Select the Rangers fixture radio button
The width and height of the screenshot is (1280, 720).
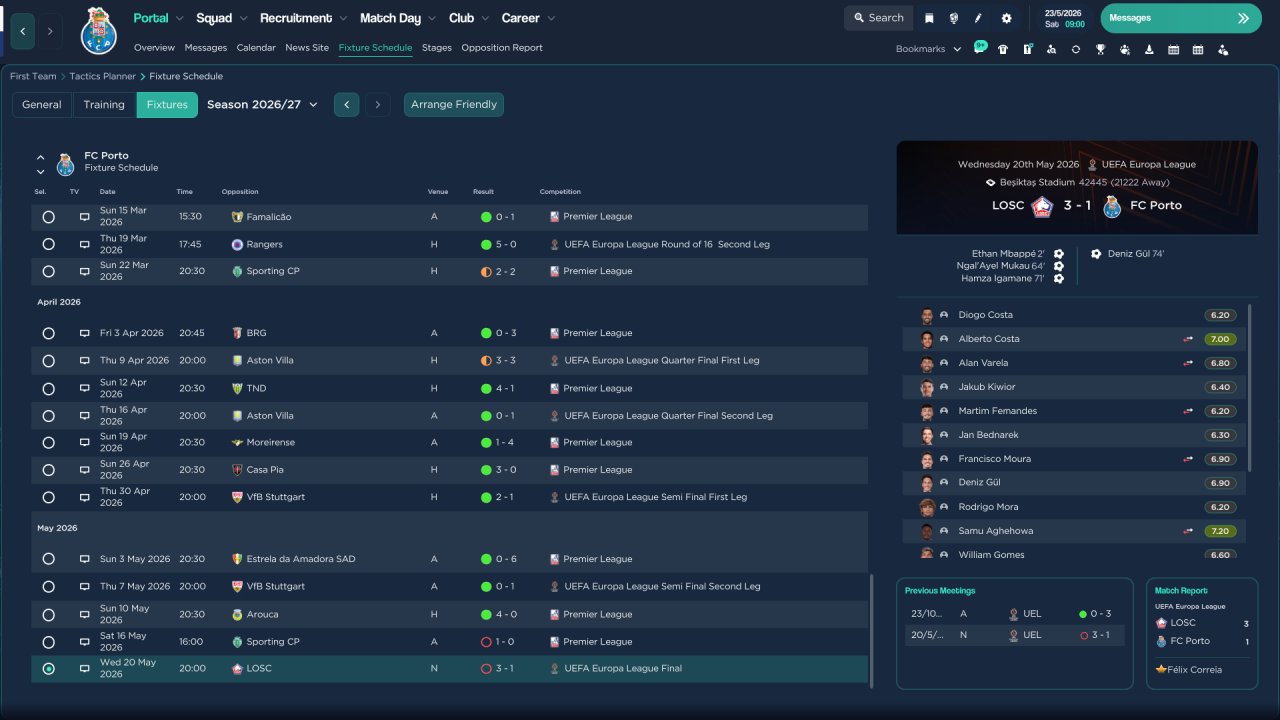(x=48, y=244)
